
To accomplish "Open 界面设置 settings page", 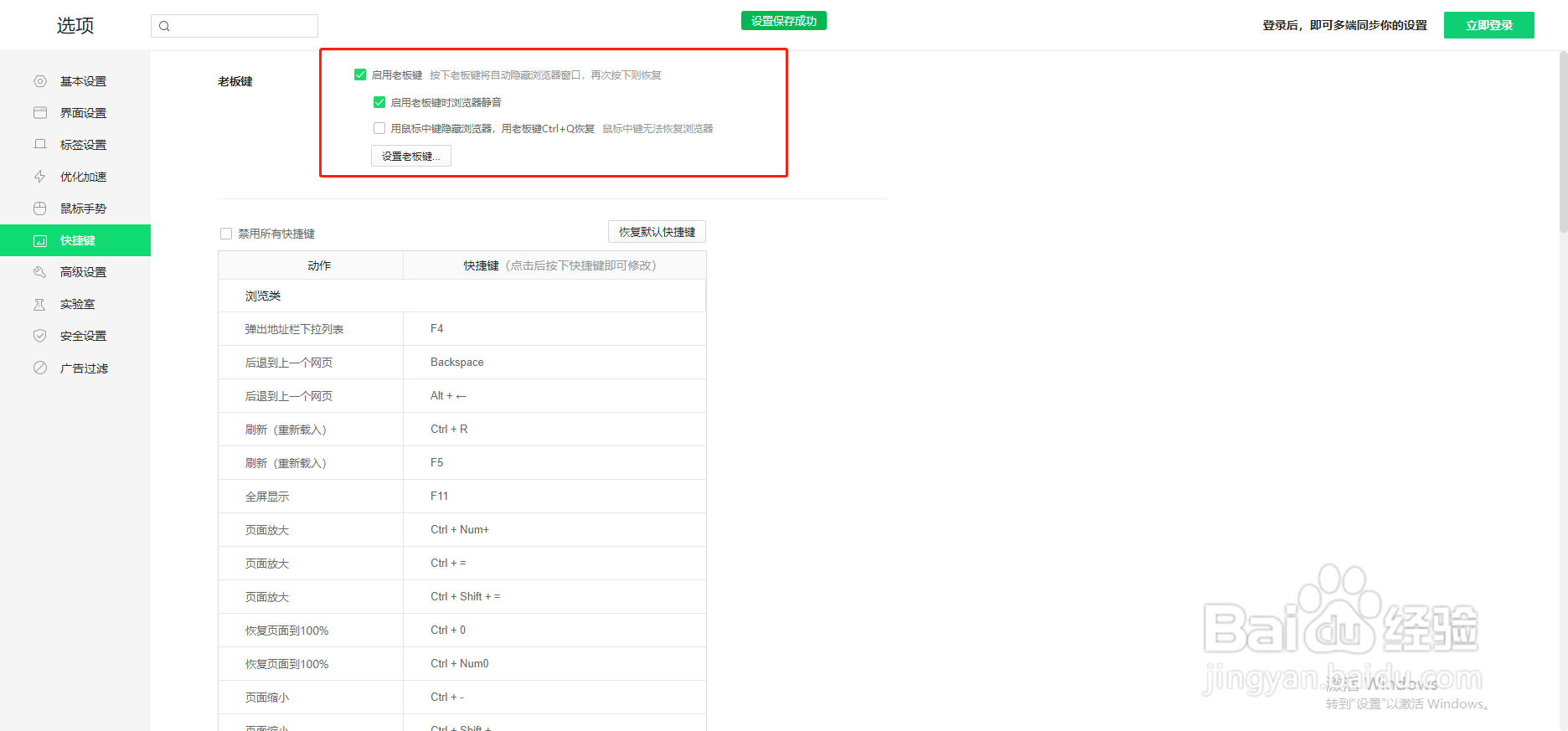I will [75, 113].
